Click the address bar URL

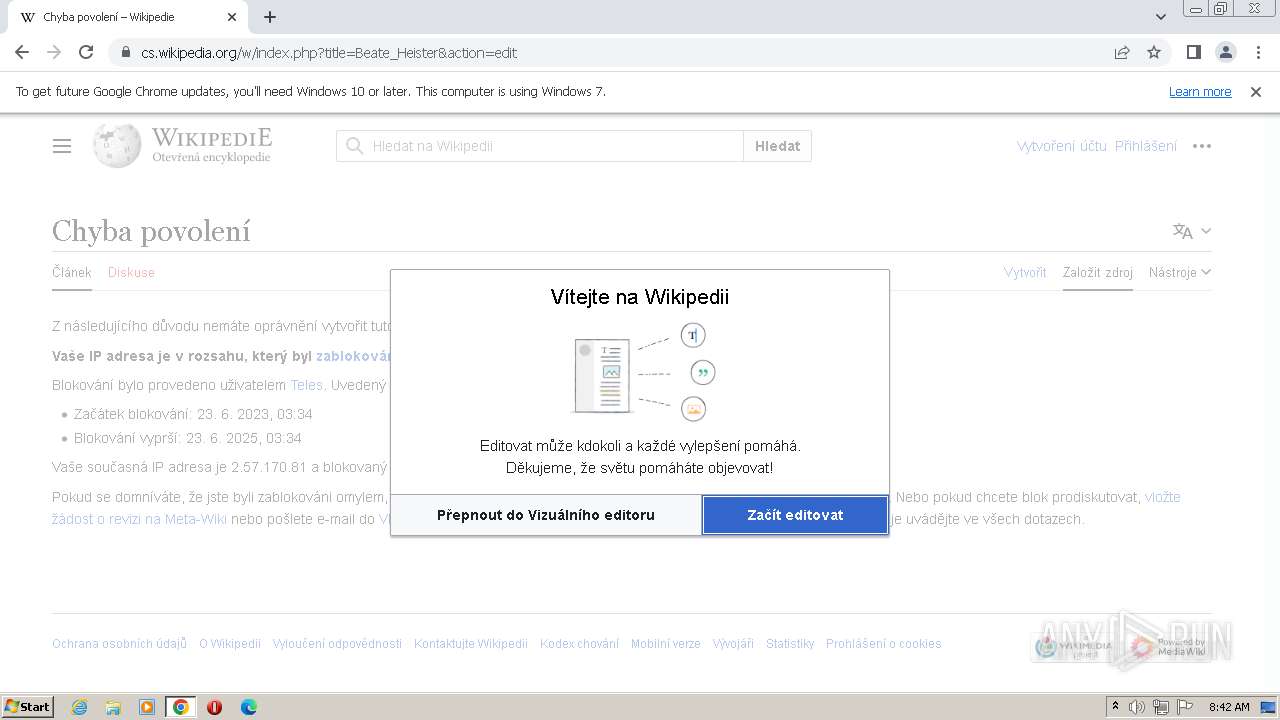coord(329,52)
